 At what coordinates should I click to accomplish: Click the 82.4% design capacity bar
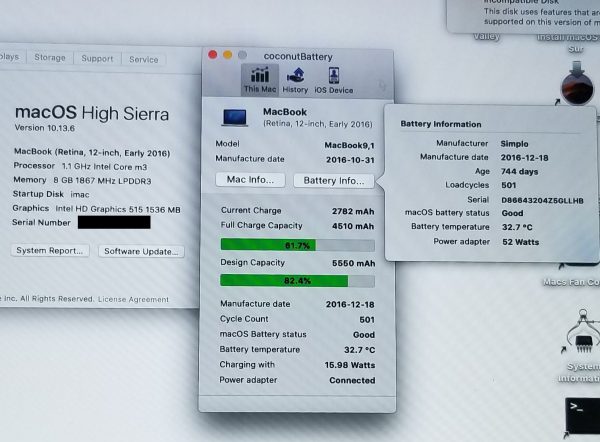(297, 281)
